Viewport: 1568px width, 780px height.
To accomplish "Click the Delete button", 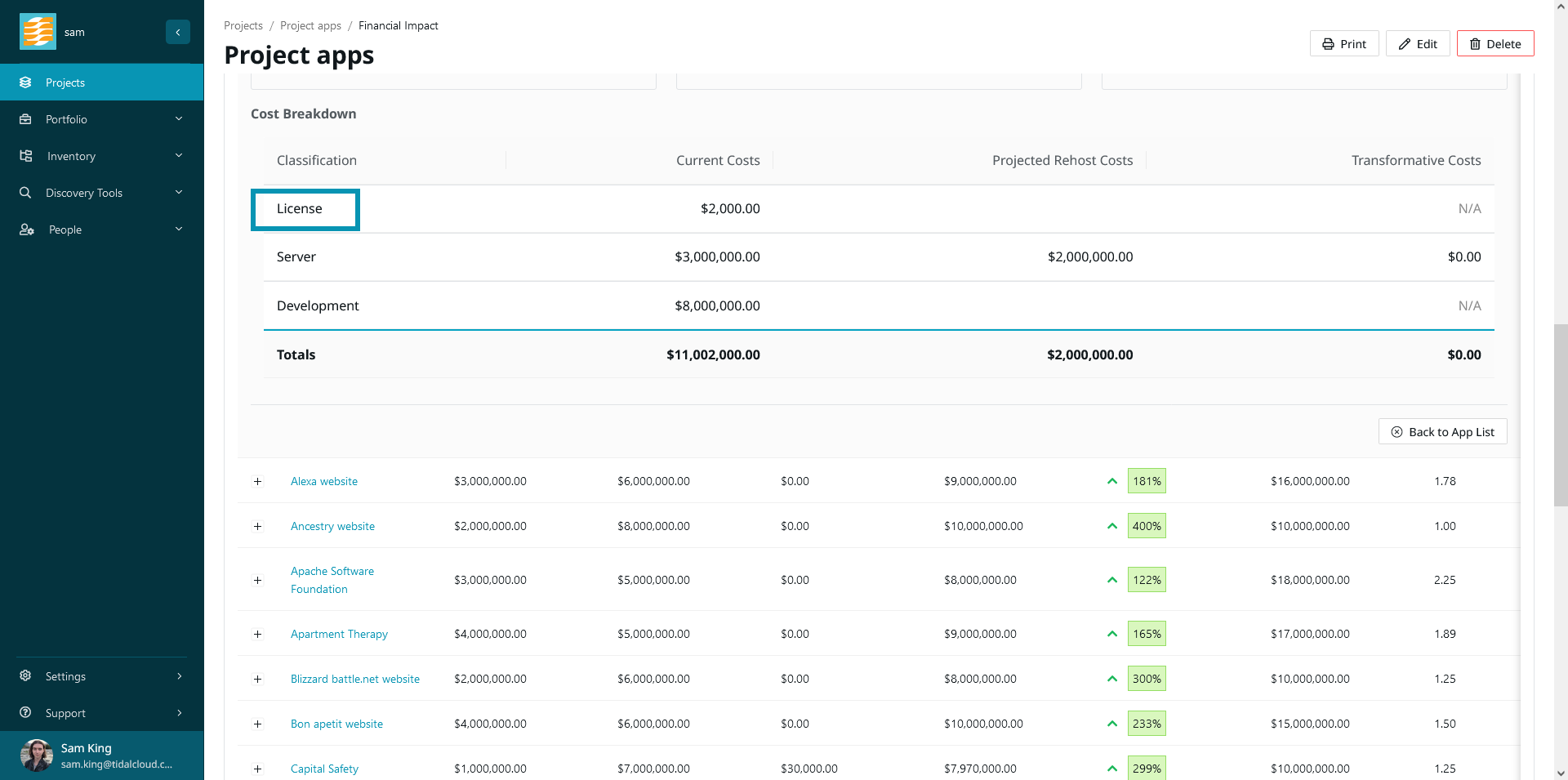I will click(1494, 44).
